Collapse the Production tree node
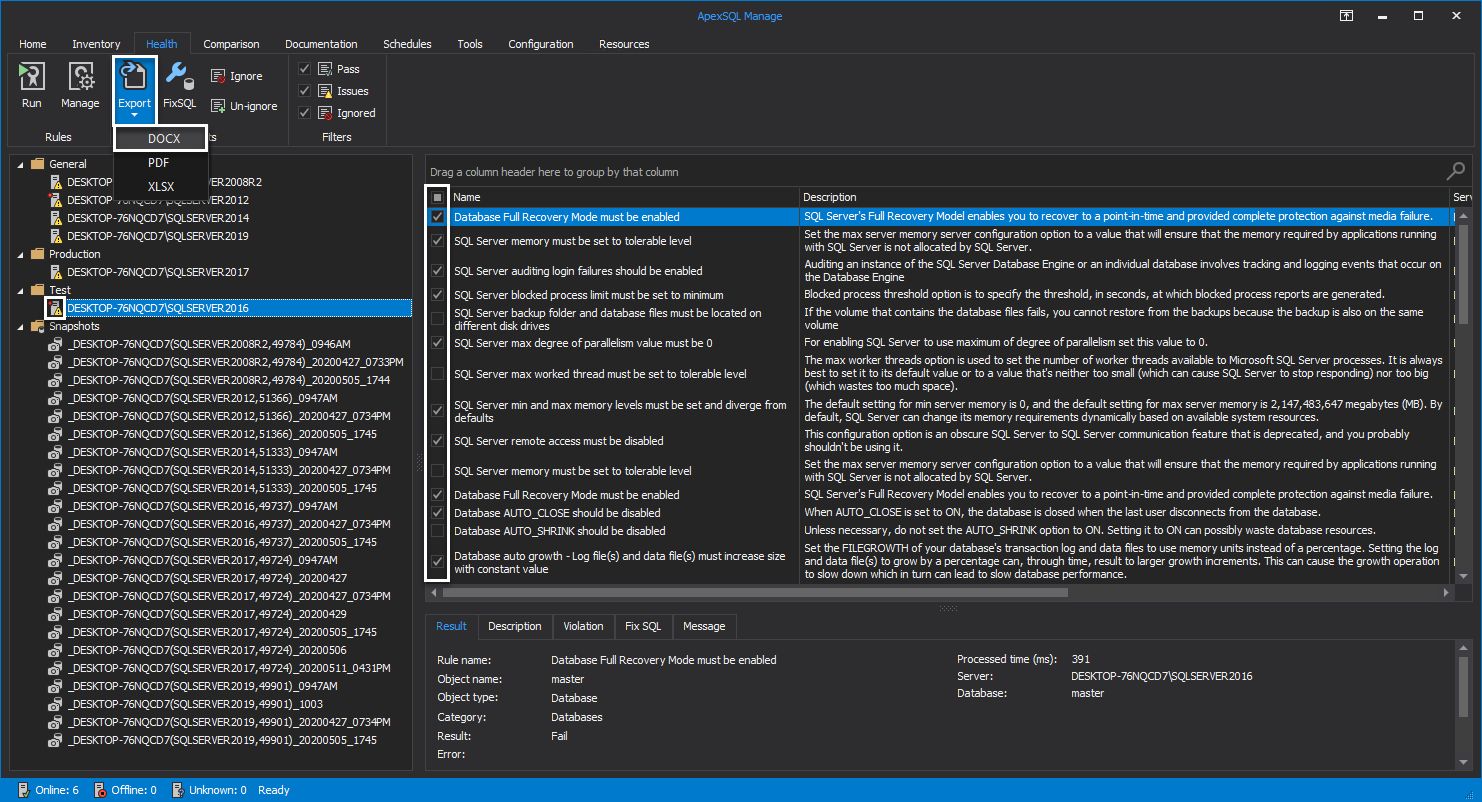 [22, 254]
